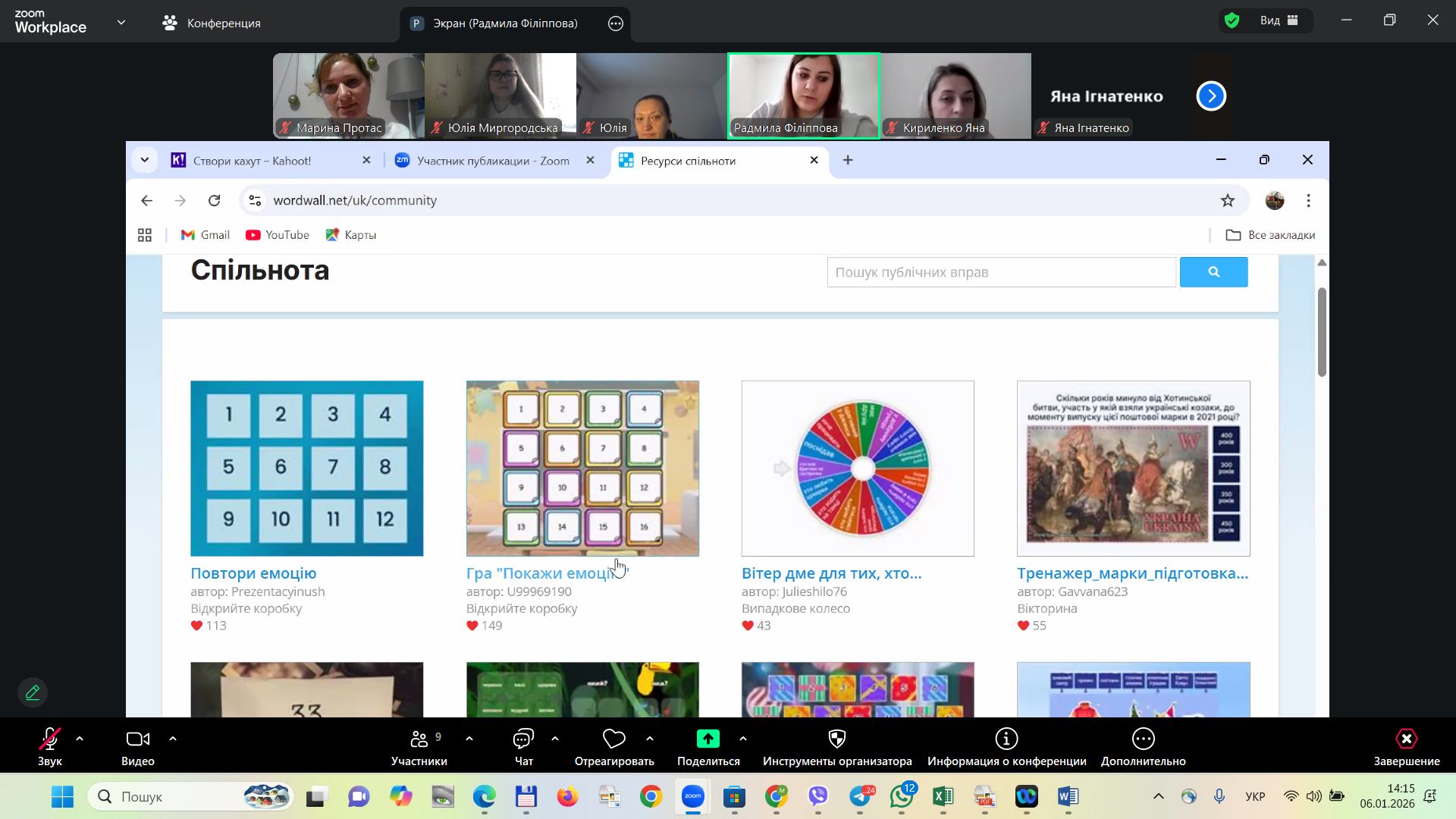Viewport: 1456px width, 819px height.
Task: Open the React heart icon menu
Action: click(613, 739)
